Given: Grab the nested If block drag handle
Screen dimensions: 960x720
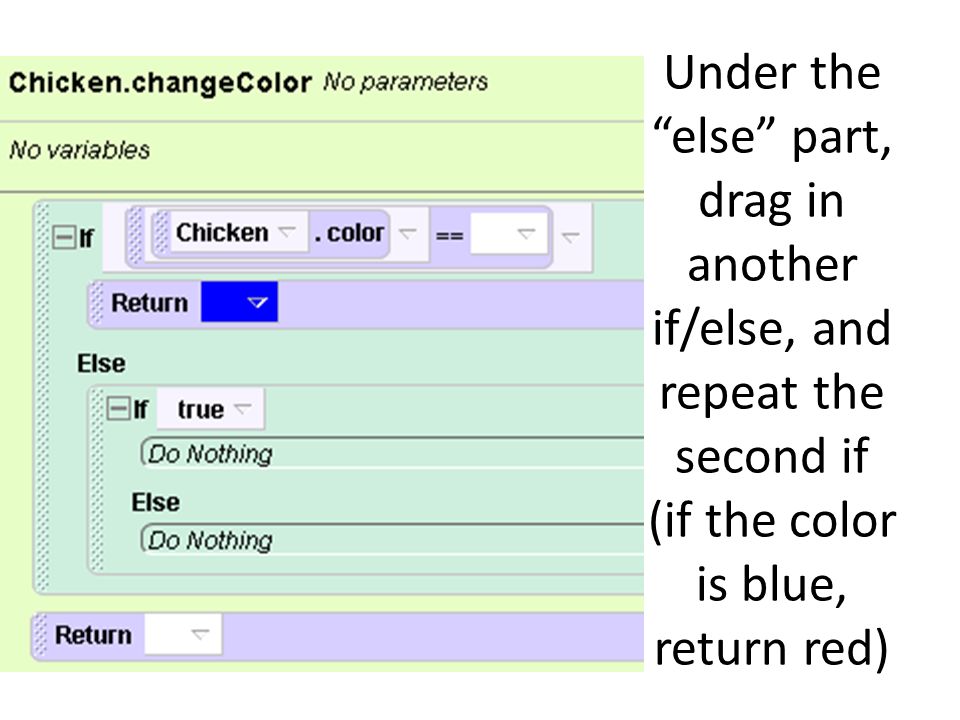Looking at the screenshot, I should click(x=97, y=480).
